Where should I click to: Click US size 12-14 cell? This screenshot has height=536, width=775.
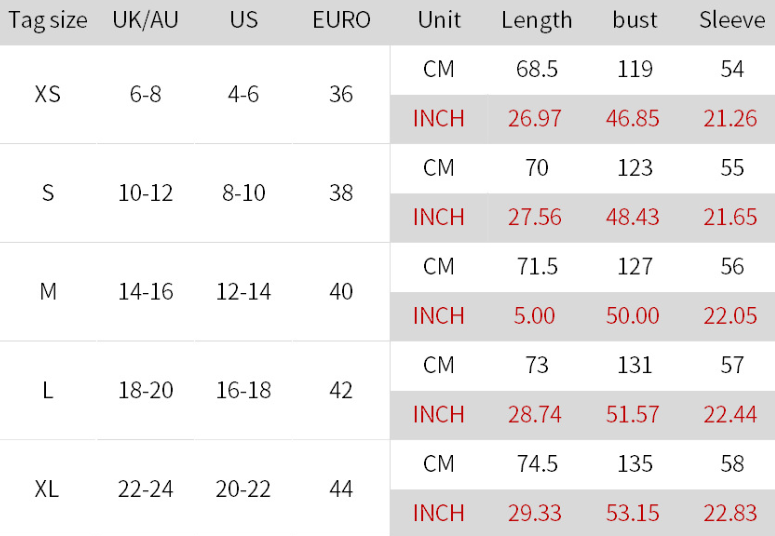point(243,291)
